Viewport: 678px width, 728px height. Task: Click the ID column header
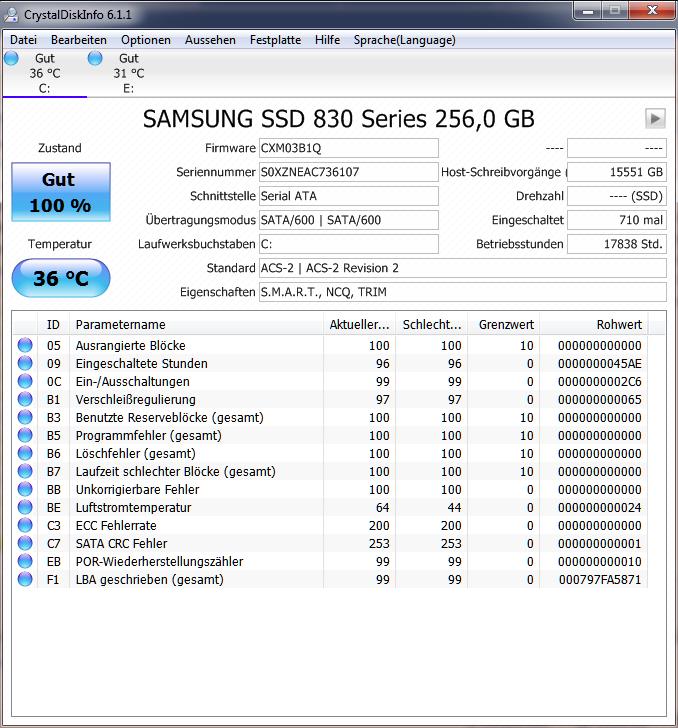tap(53, 325)
